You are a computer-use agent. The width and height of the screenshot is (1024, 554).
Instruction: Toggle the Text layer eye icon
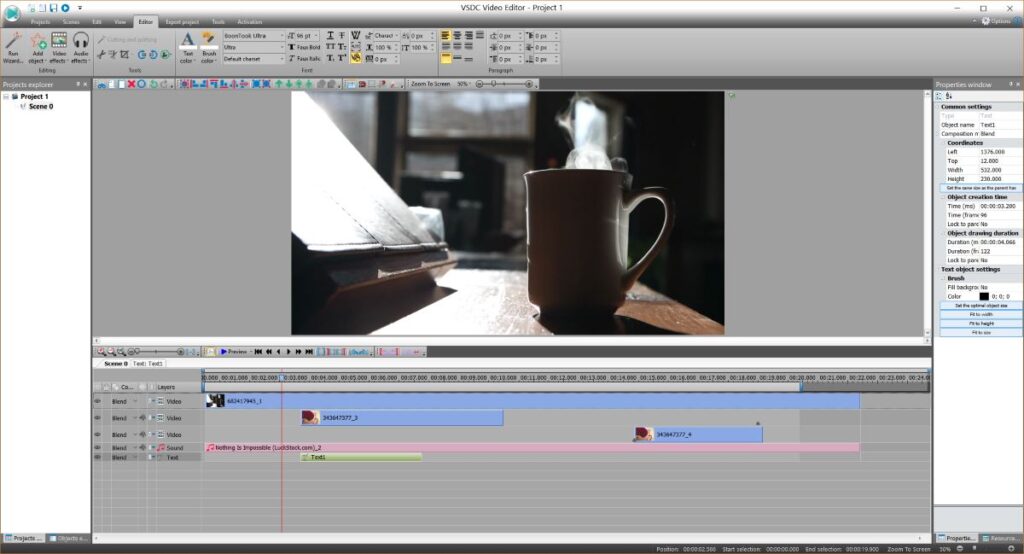click(98, 457)
